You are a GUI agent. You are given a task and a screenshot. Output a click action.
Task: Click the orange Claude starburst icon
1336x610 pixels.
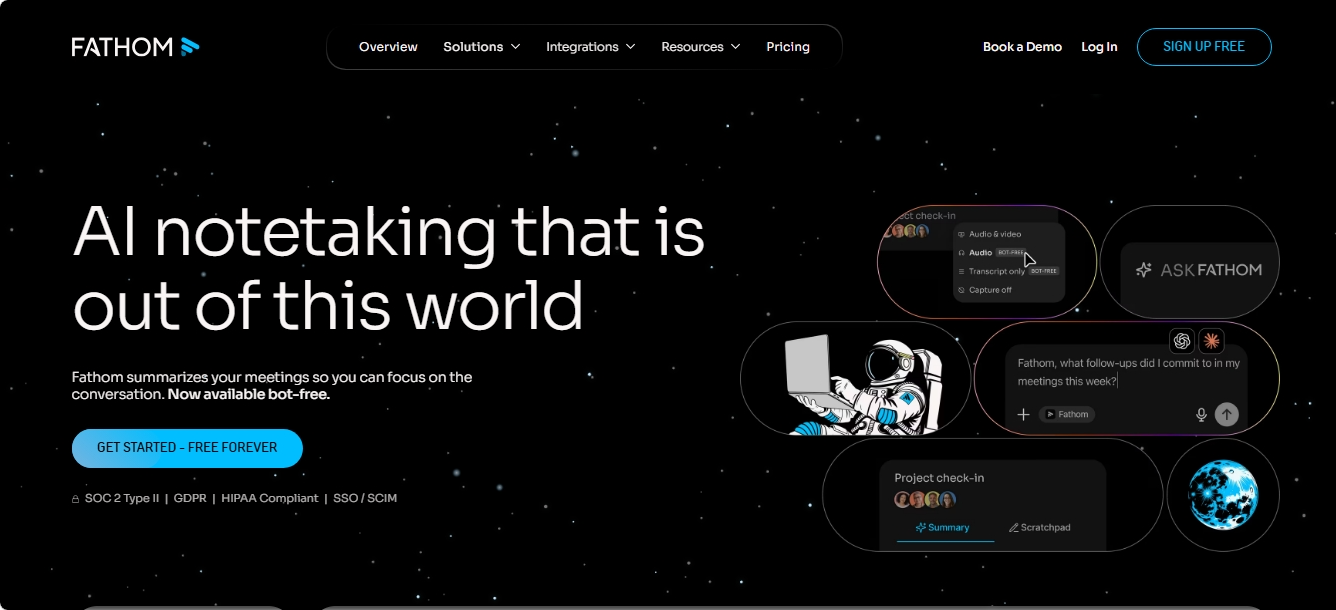click(1211, 341)
